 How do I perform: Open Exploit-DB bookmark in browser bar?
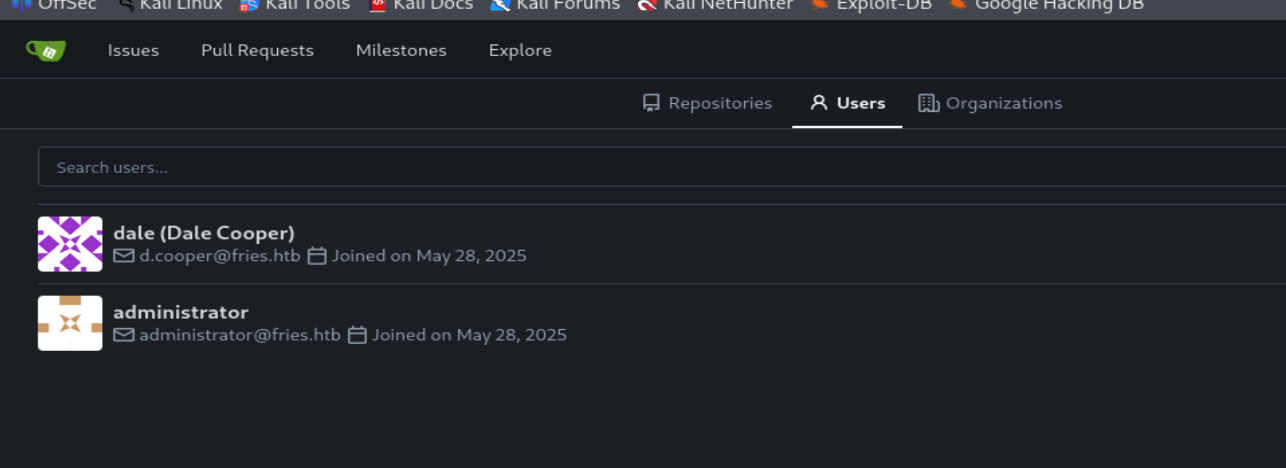click(870, 5)
